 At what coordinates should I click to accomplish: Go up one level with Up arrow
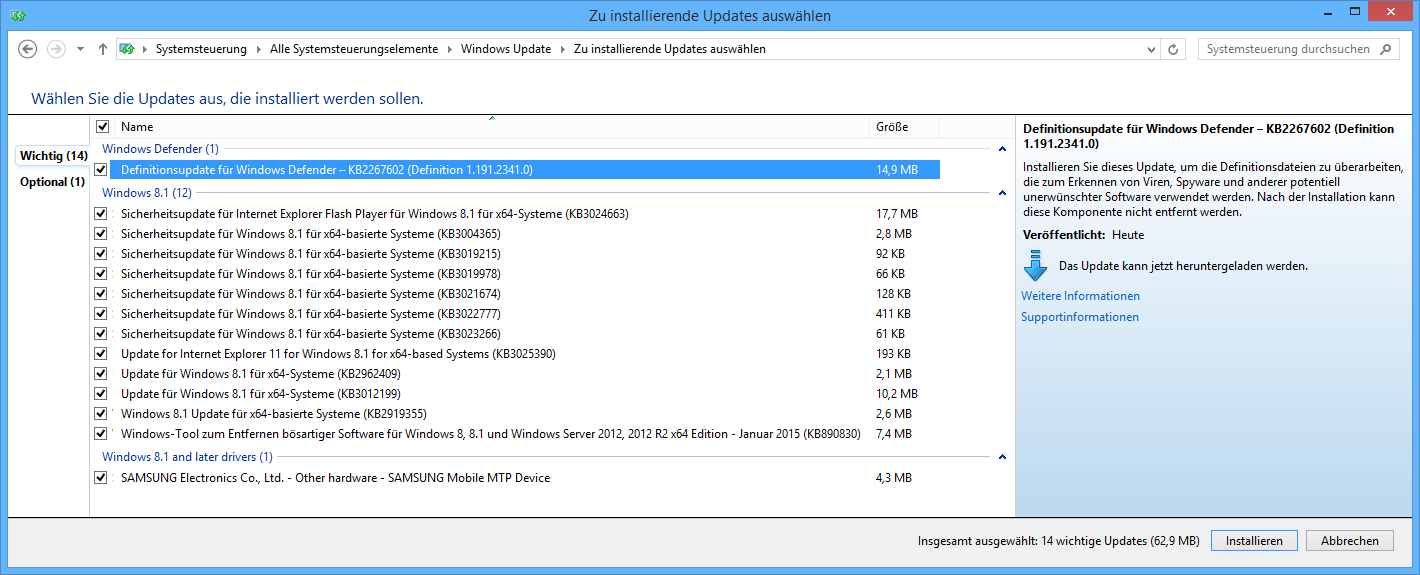pyautogui.click(x=102, y=49)
